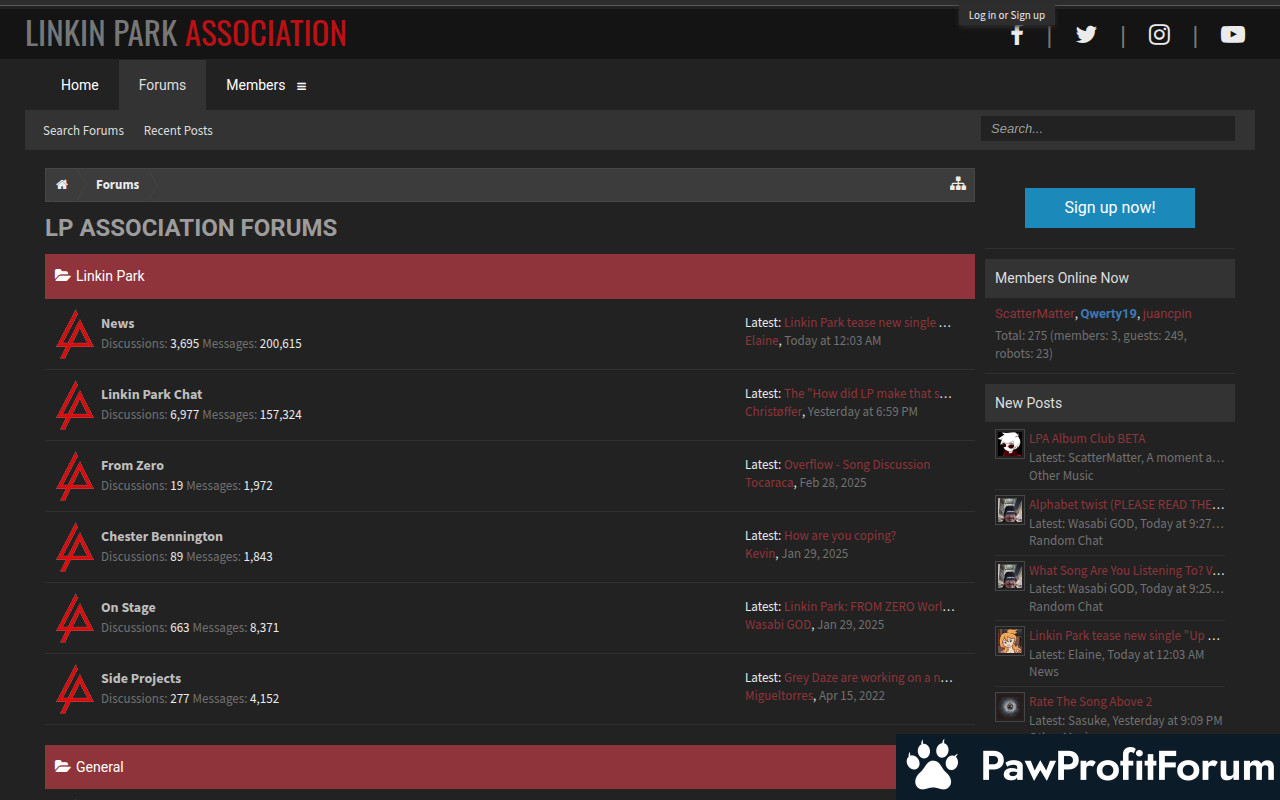Click the folder icon beside Linkin Park category
This screenshot has width=1280, height=800.
coord(62,276)
